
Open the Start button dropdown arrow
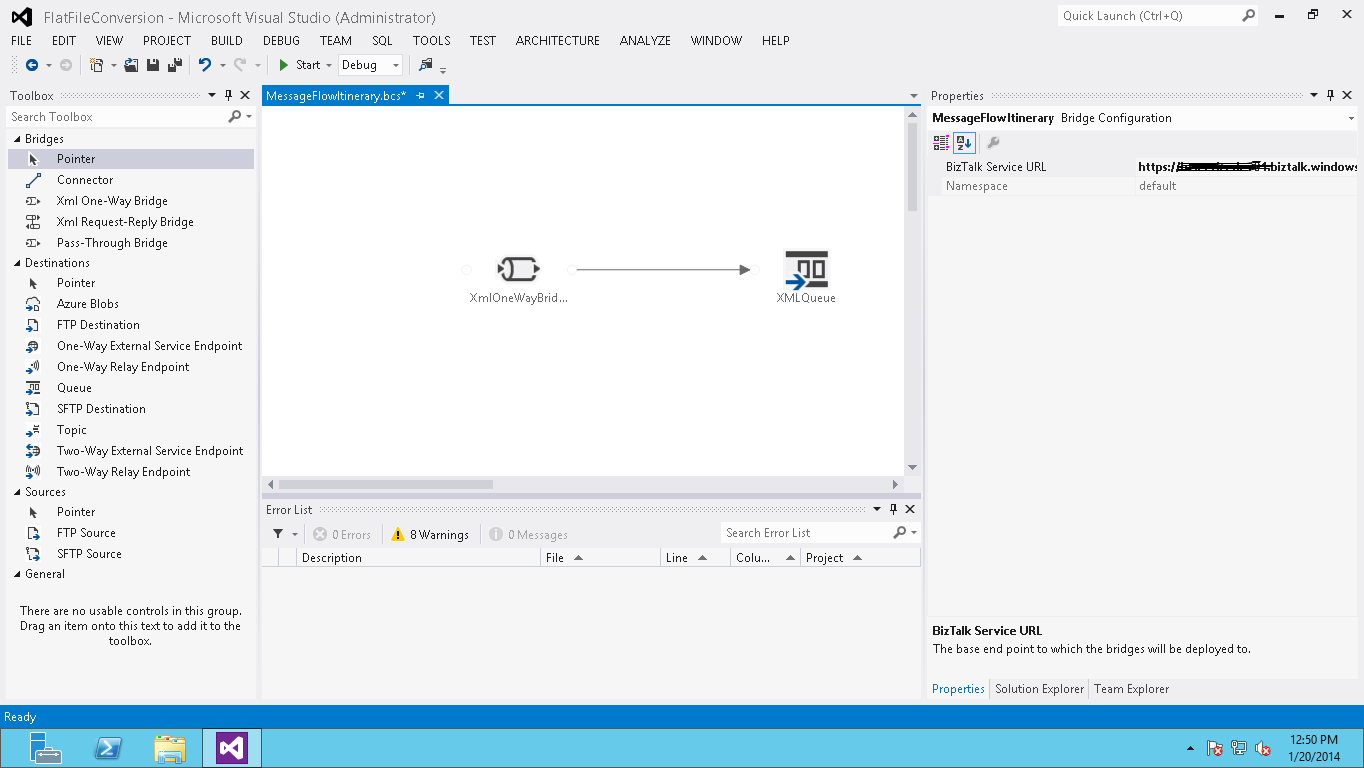329,65
